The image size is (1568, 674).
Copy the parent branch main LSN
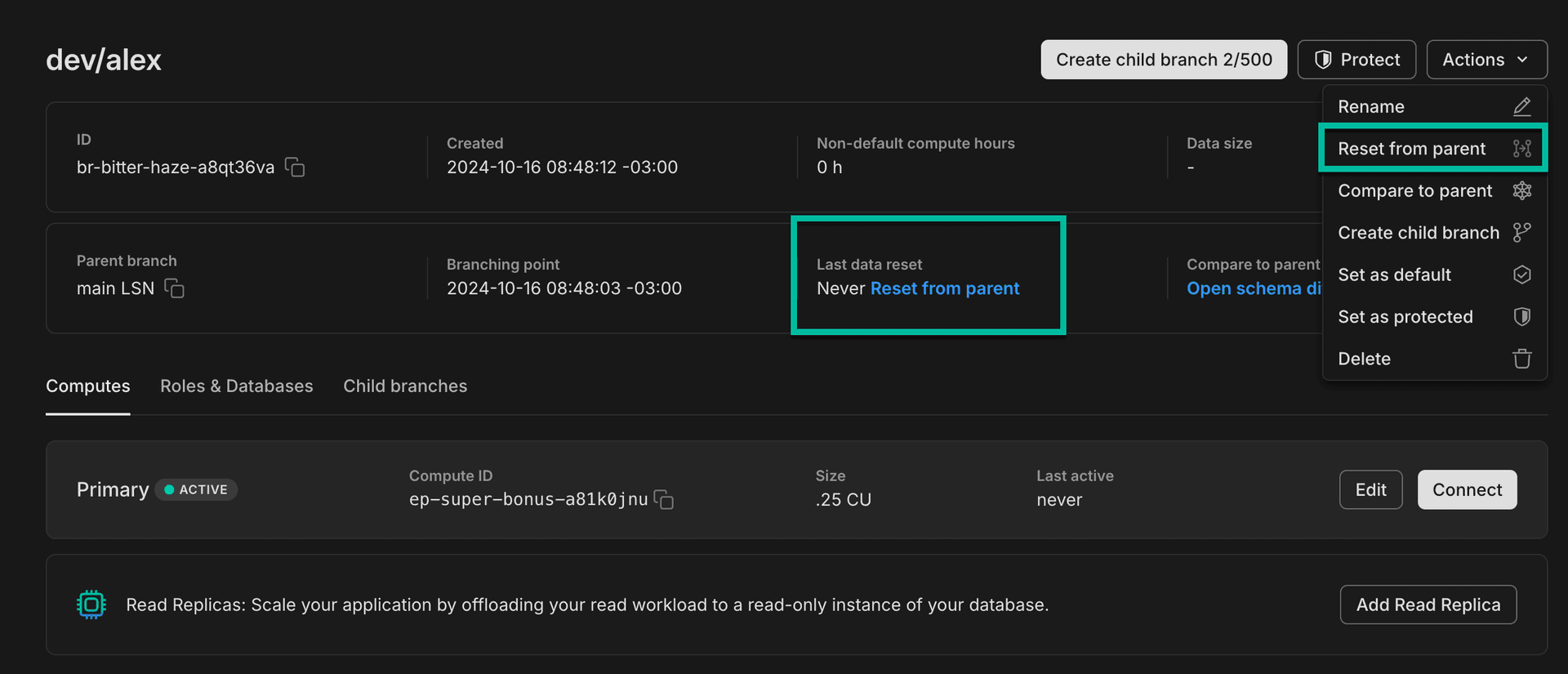[x=174, y=288]
